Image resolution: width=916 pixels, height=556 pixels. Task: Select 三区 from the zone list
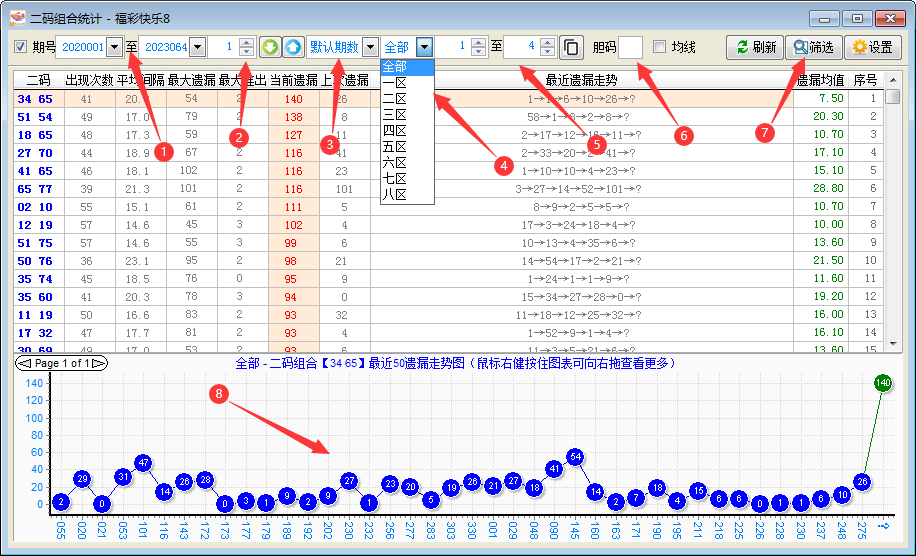tap(395, 115)
